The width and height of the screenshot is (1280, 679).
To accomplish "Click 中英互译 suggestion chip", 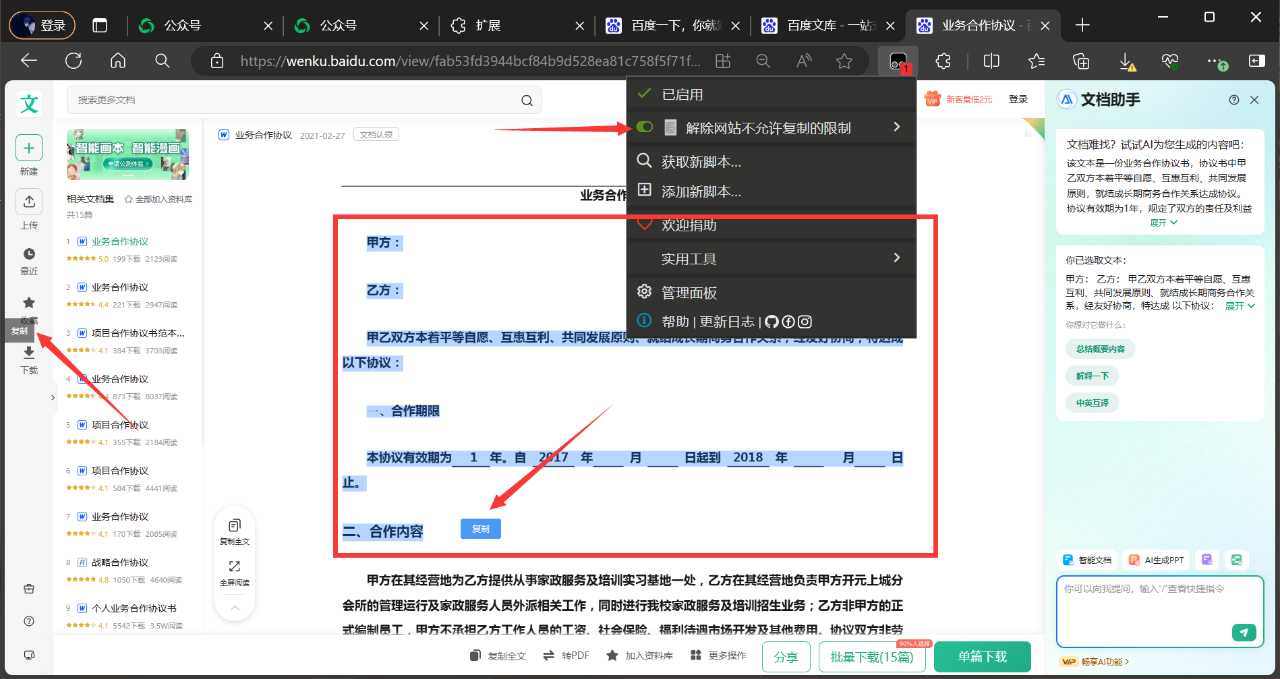I will click(x=1092, y=403).
